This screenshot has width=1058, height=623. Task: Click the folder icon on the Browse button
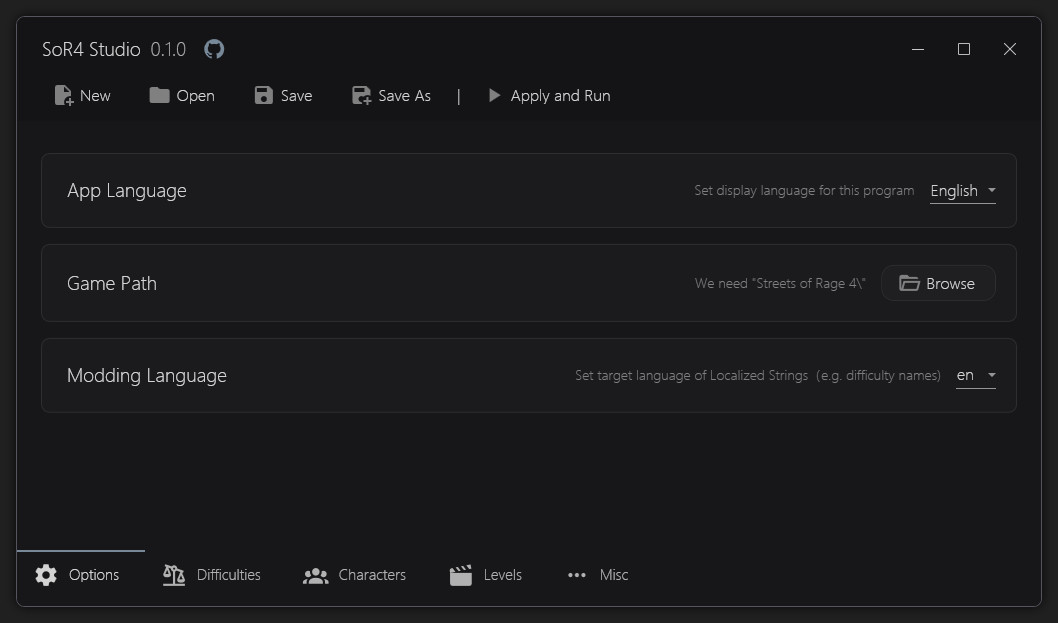(x=909, y=283)
